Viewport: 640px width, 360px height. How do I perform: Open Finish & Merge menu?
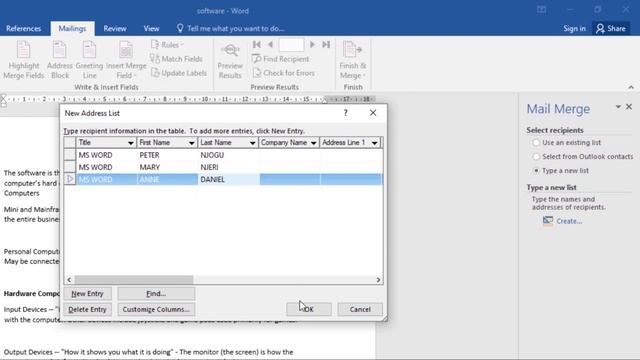tap(353, 60)
